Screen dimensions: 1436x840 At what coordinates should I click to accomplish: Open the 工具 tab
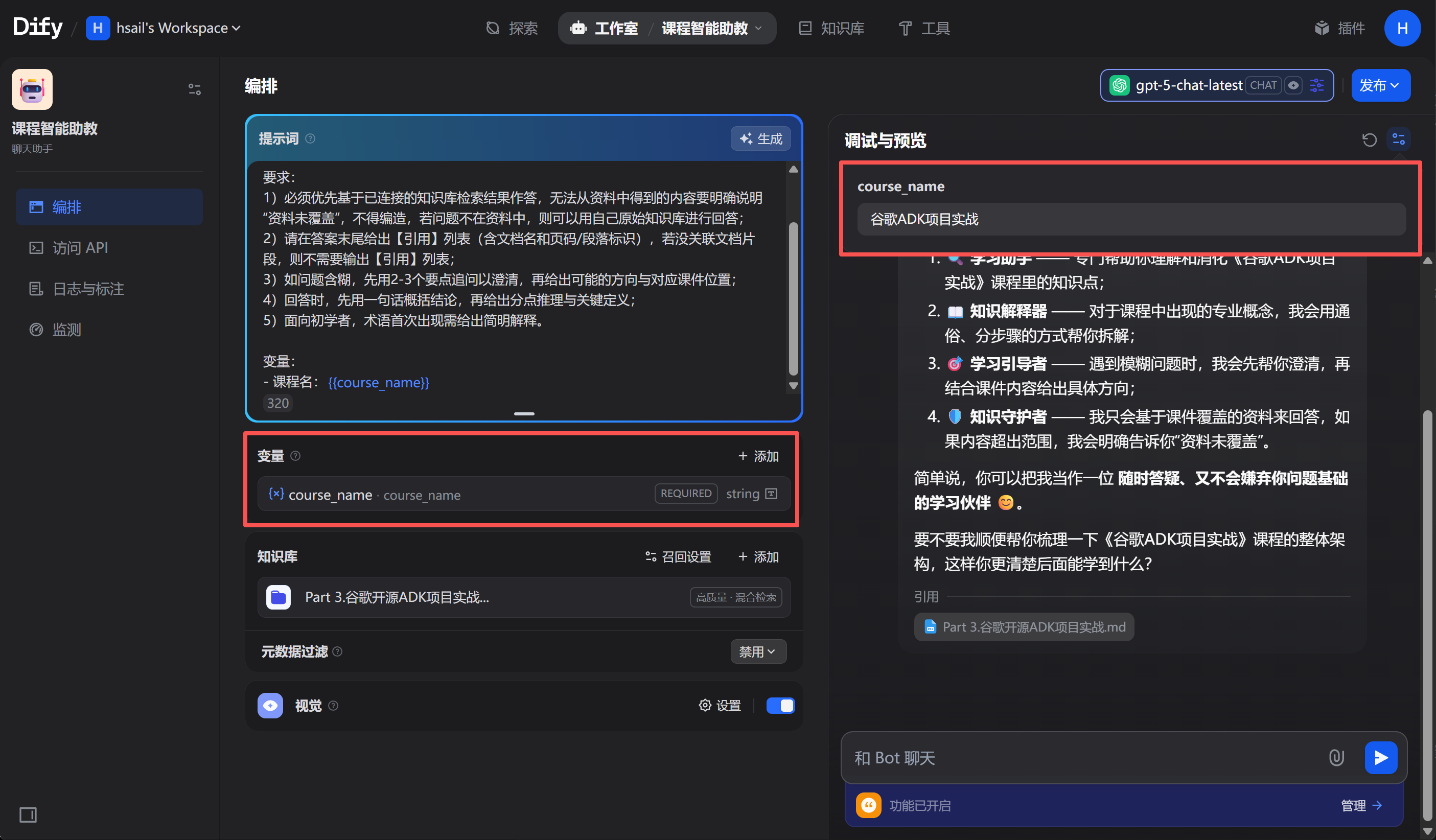tap(924, 28)
